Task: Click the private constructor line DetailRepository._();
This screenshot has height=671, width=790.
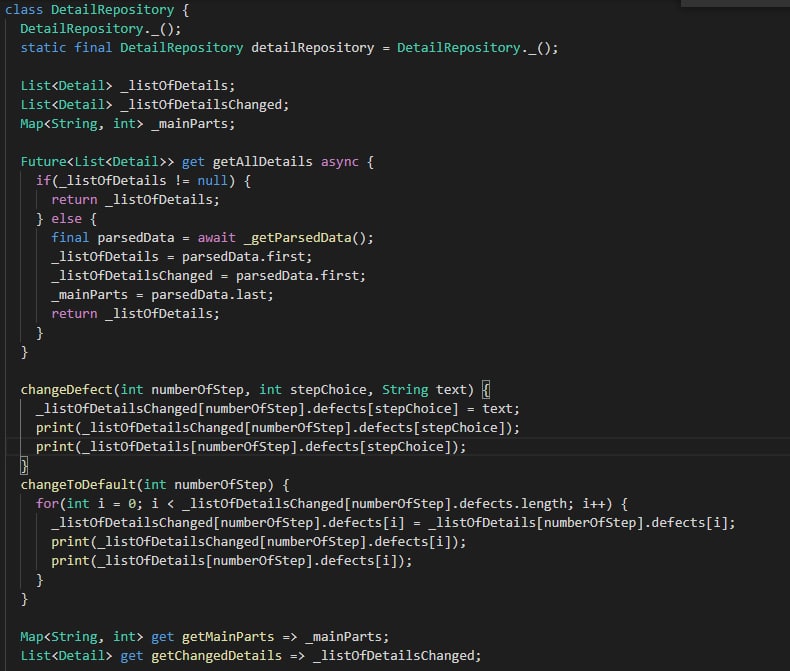Action: tap(100, 29)
